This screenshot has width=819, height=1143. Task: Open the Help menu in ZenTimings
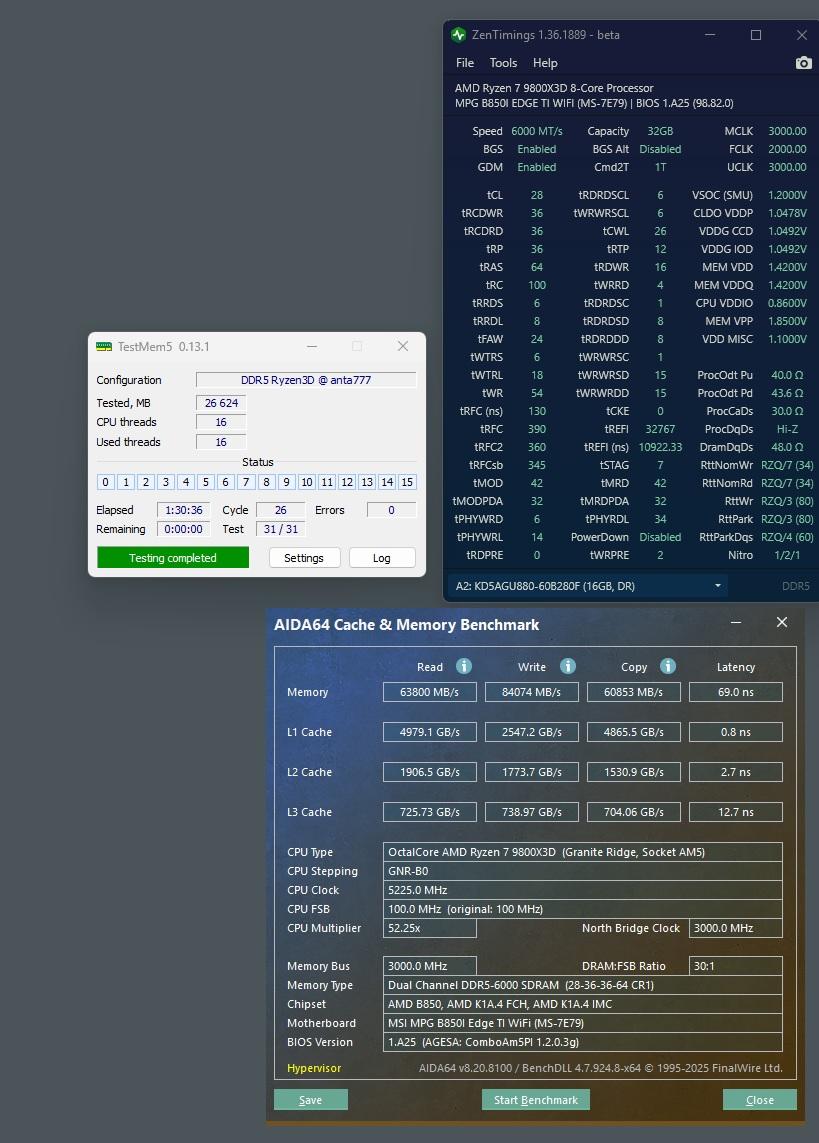point(545,63)
